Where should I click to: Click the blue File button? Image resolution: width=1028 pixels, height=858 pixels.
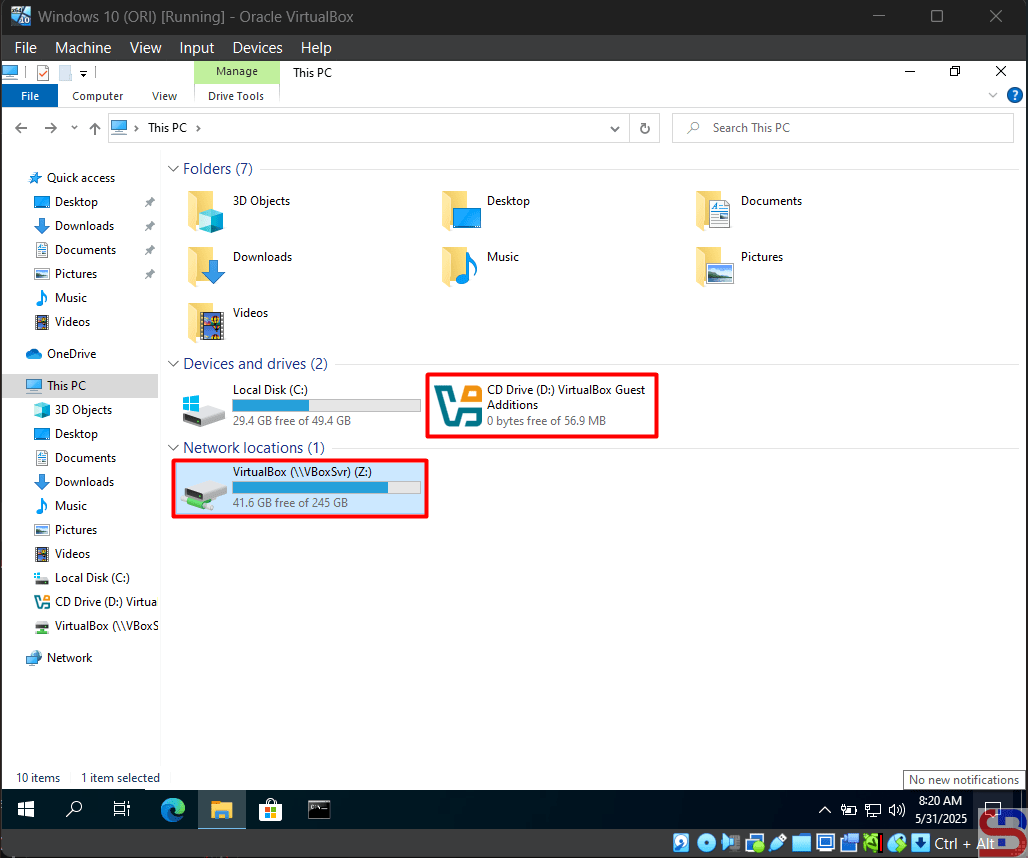pos(30,96)
